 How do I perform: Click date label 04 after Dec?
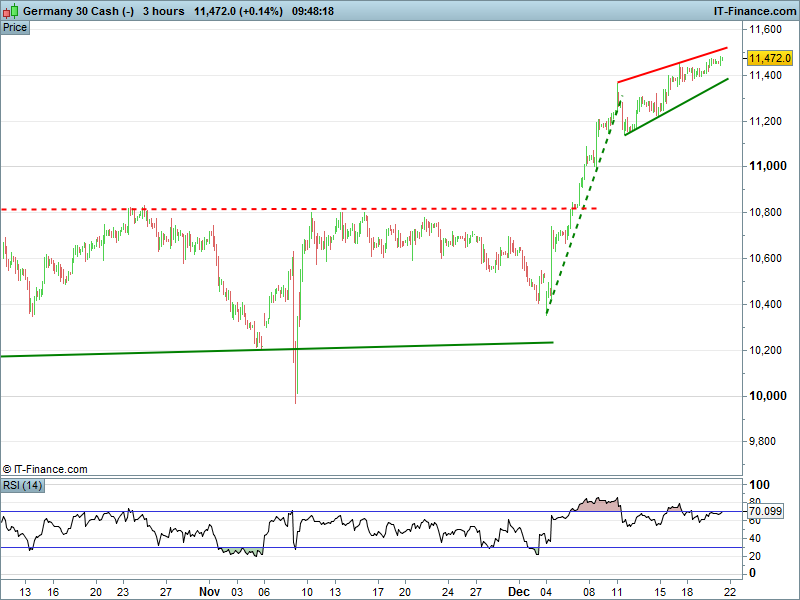[546, 592]
